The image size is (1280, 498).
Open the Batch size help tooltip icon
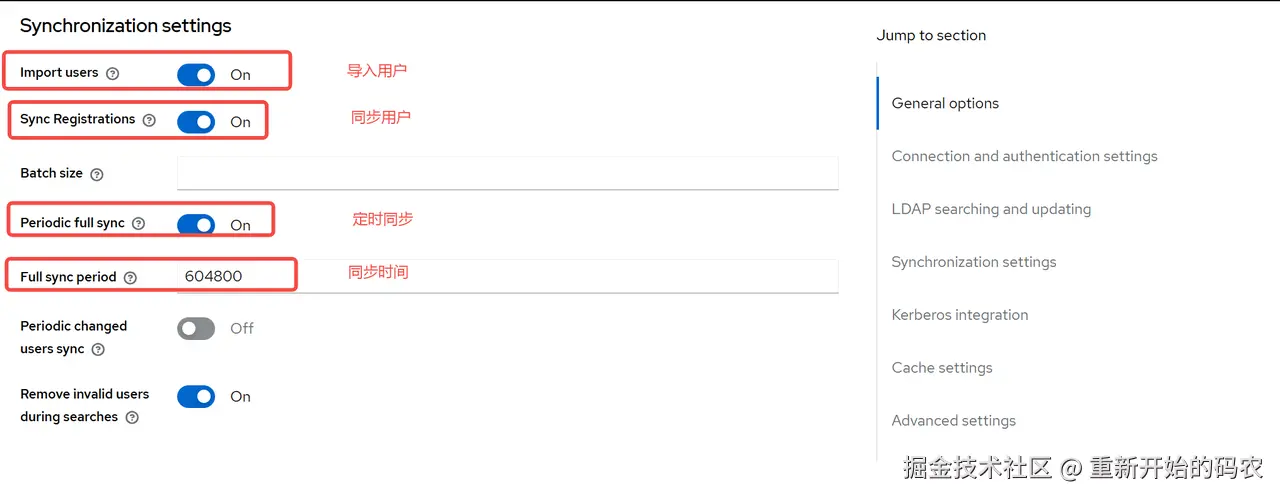(97, 174)
